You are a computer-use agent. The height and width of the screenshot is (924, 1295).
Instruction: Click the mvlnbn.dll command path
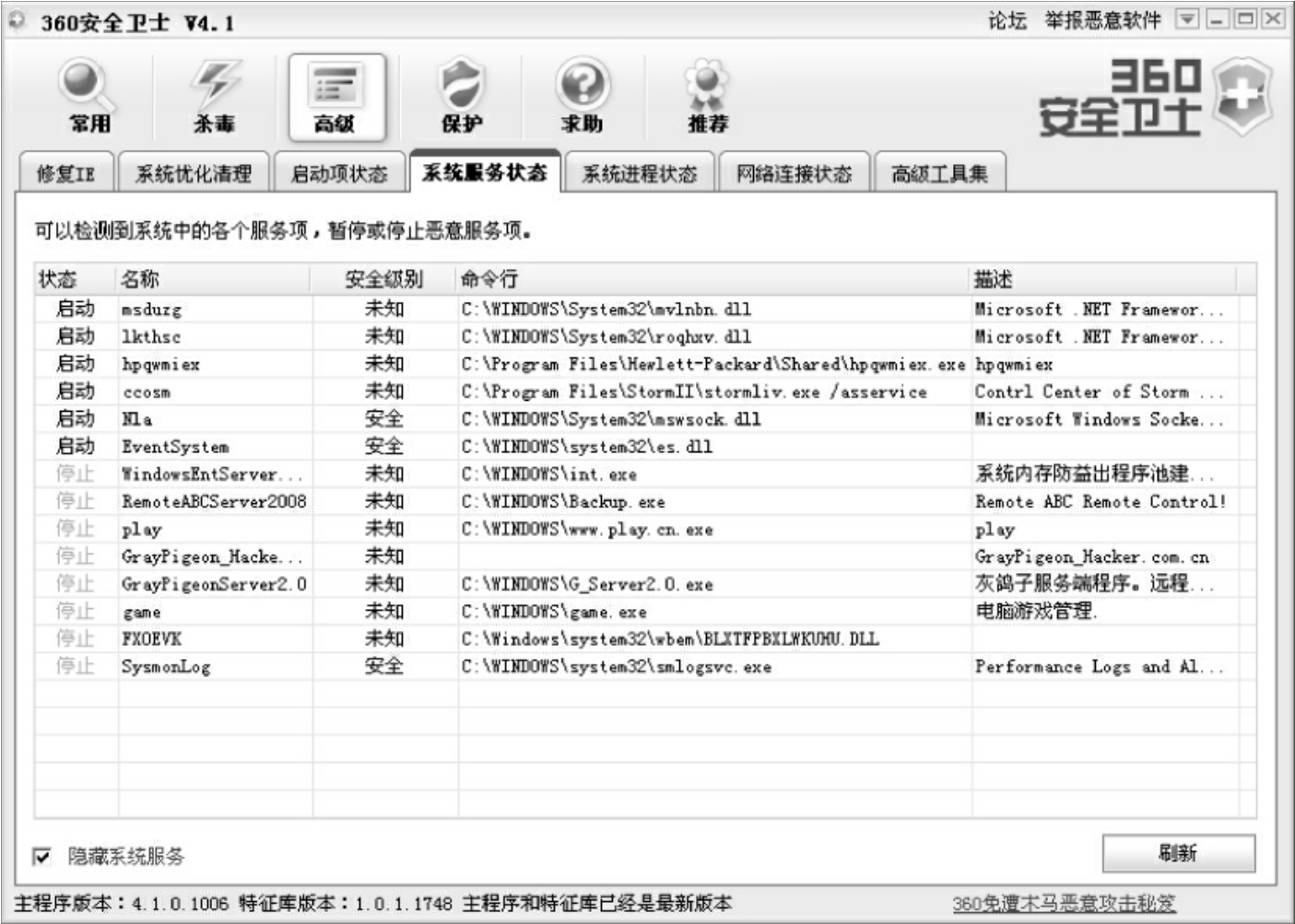pyautogui.click(x=606, y=309)
